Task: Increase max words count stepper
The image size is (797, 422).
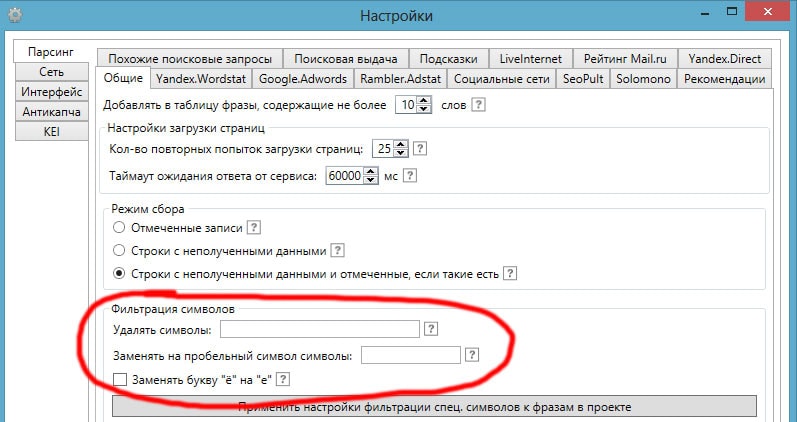Action: (x=423, y=101)
